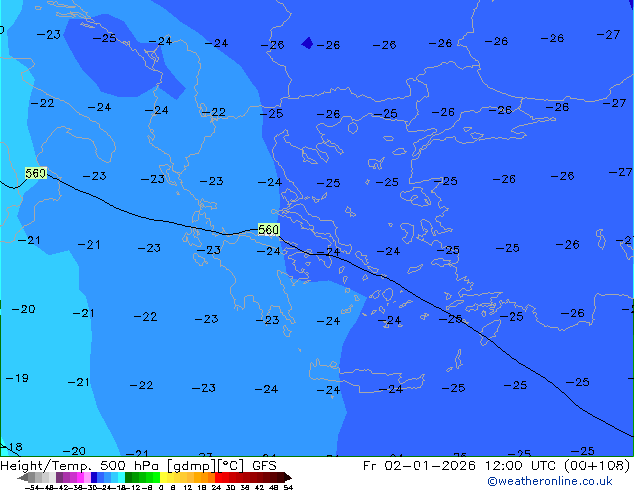The width and height of the screenshot is (634, 490).
Task: Click the '-54' label under the color scale
Action: click(32, 487)
